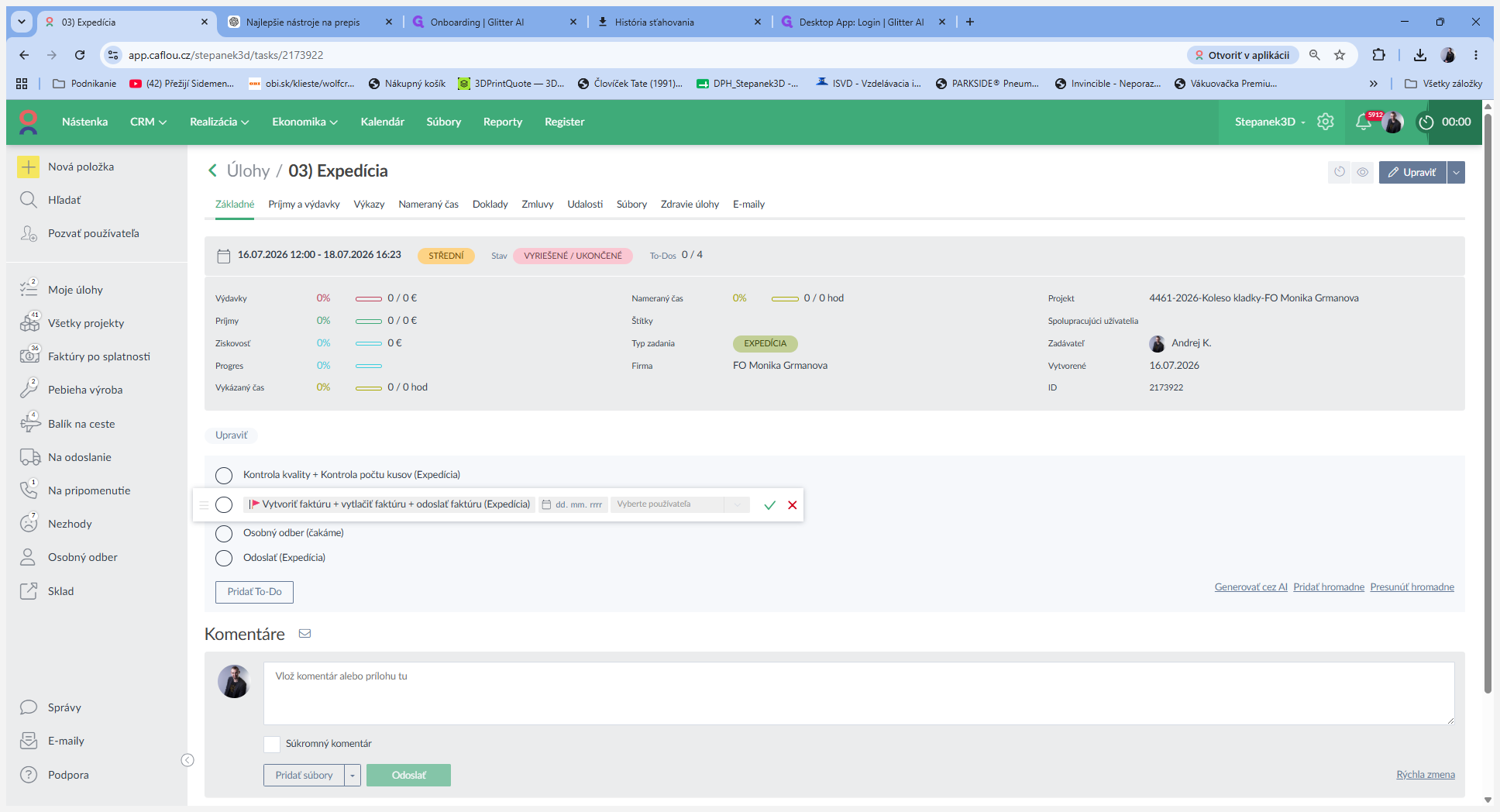Toggle the task watch eye icon
The height and width of the screenshot is (812, 1500).
coord(1362,172)
